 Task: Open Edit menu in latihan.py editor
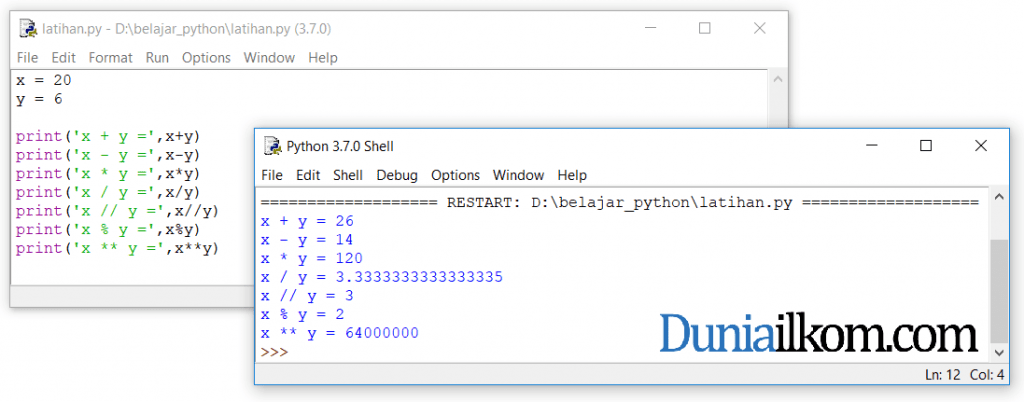[63, 57]
